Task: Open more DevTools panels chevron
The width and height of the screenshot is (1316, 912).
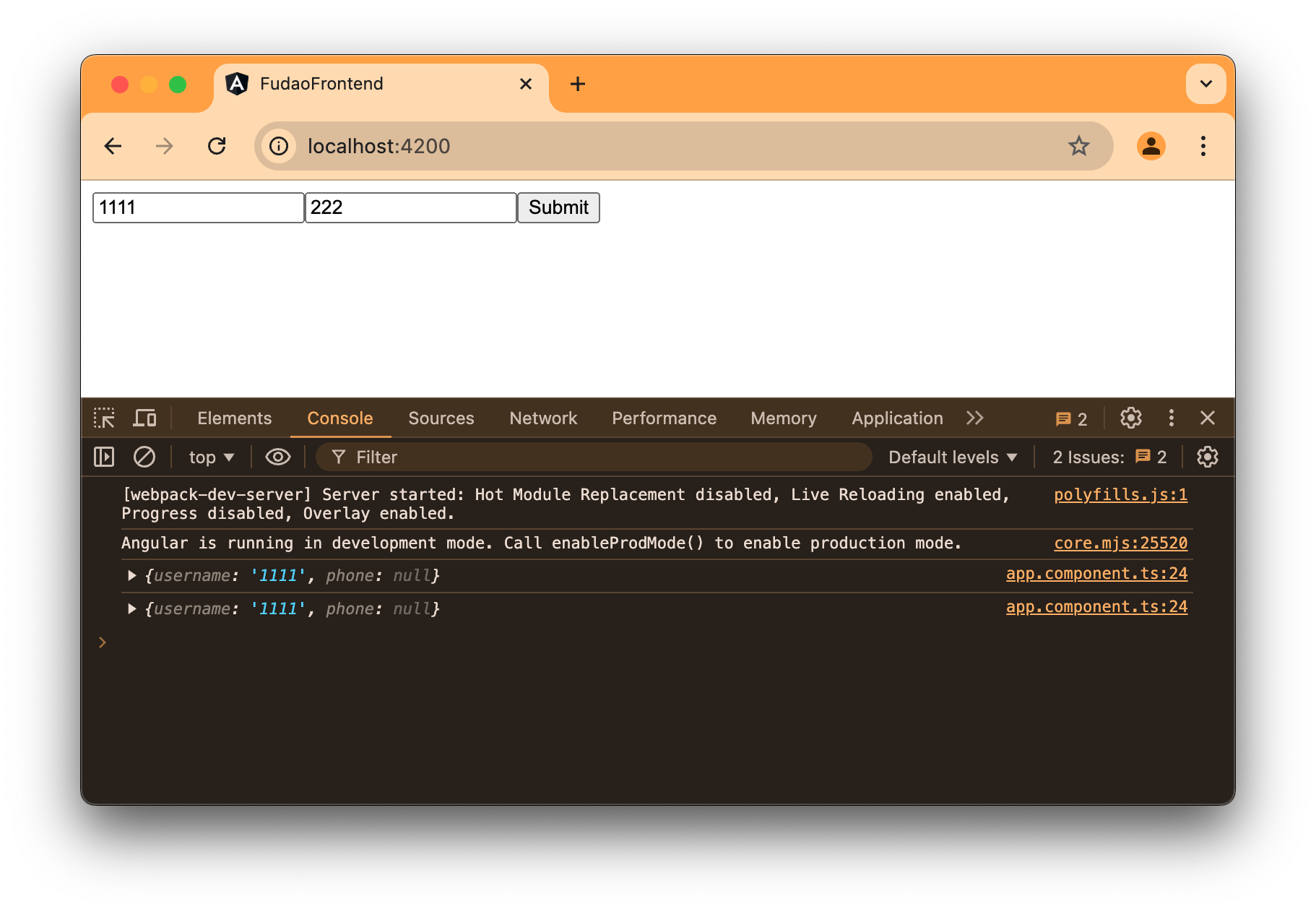Action: point(975,418)
